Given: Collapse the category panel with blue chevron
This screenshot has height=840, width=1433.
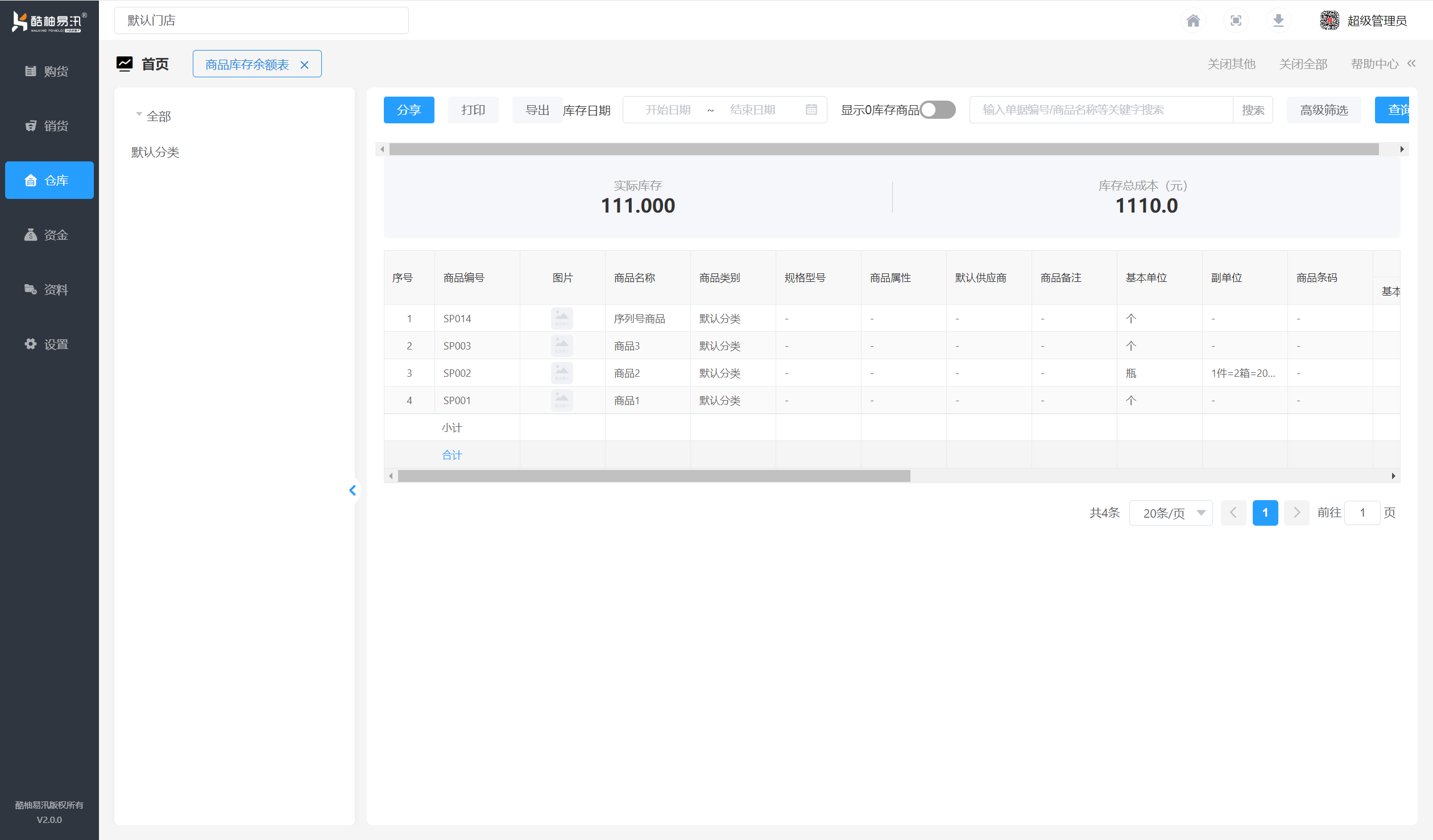Looking at the screenshot, I should (x=353, y=490).
